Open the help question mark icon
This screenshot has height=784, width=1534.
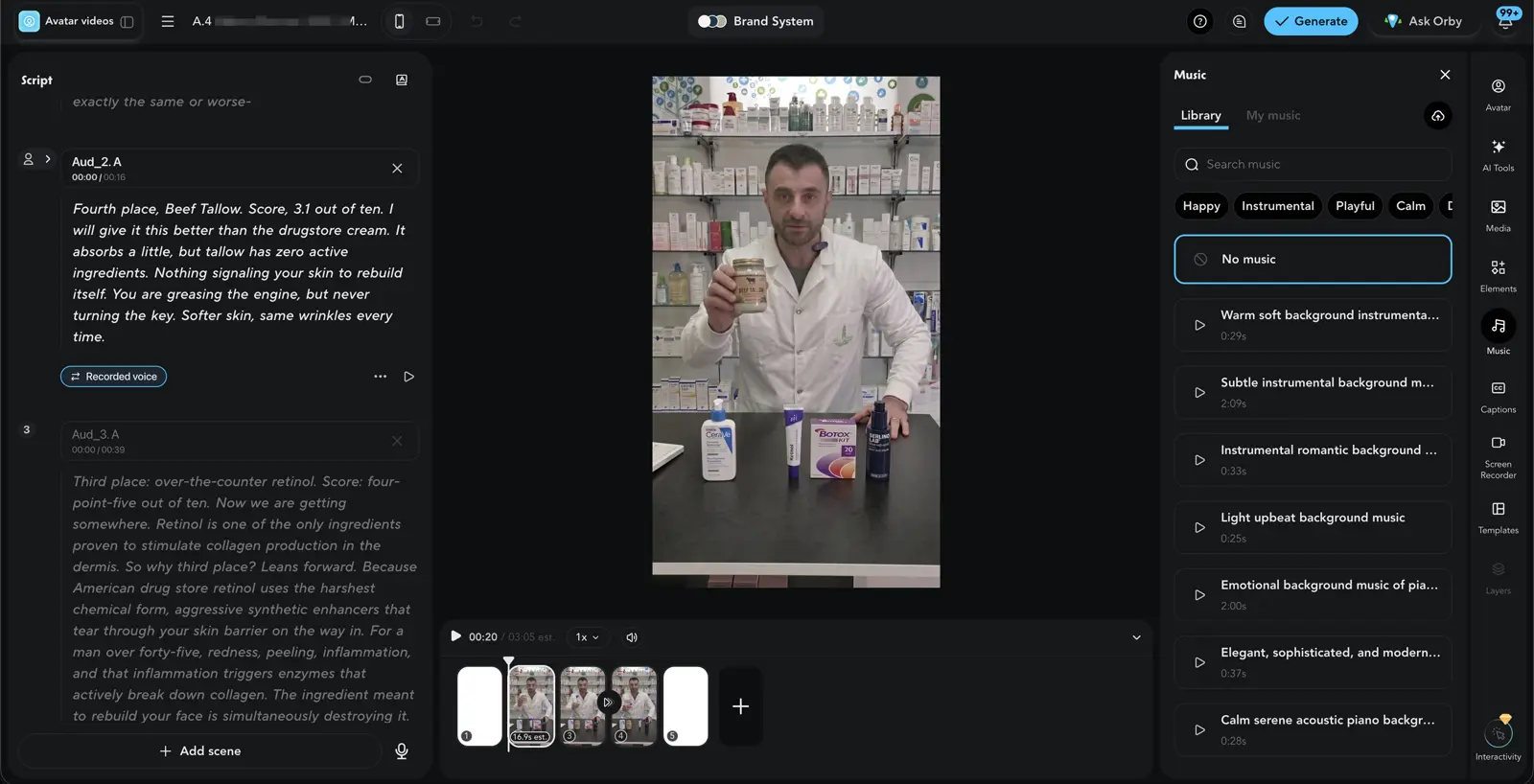coord(1199,21)
